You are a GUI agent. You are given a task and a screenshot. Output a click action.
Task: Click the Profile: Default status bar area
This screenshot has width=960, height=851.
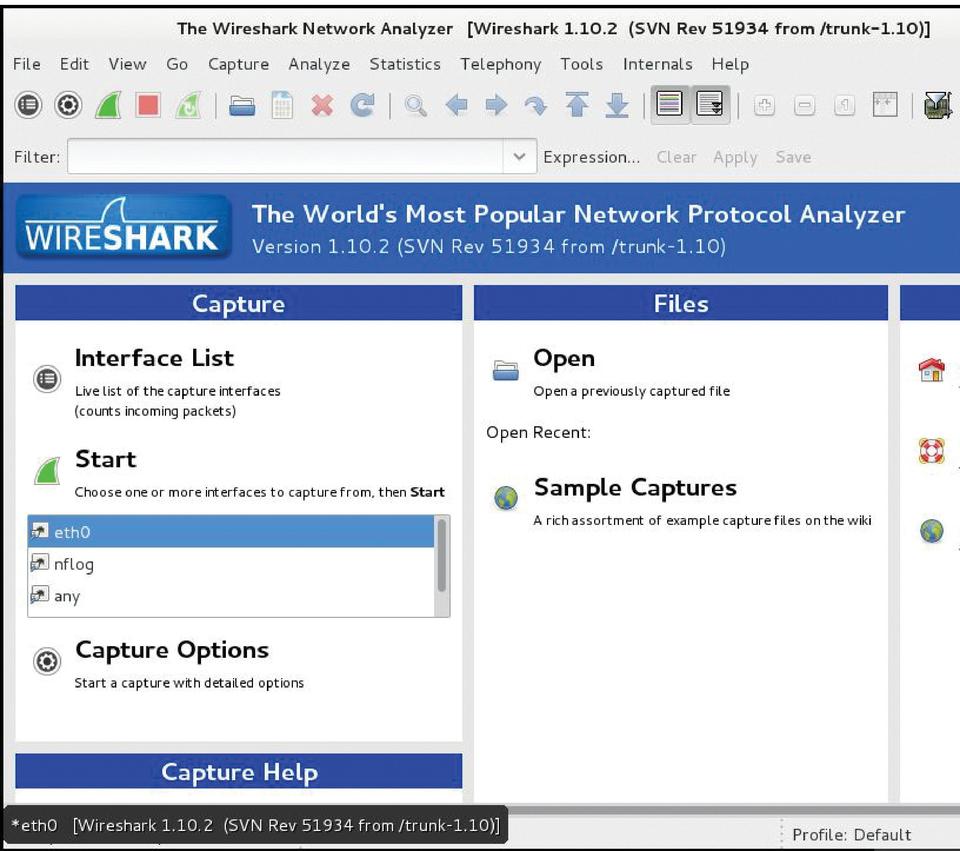851,834
